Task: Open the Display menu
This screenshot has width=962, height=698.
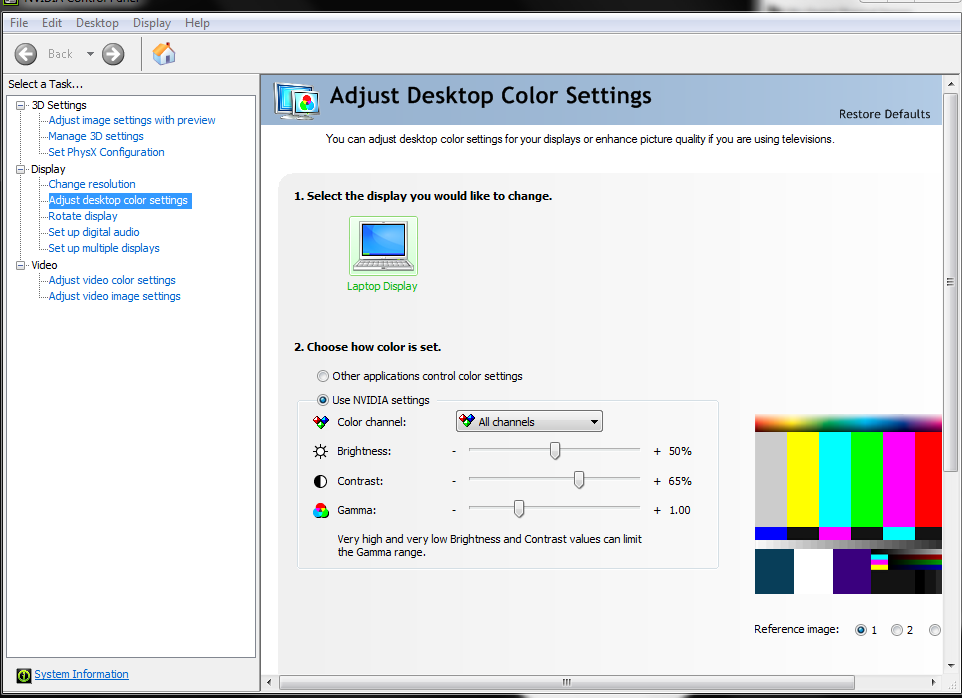Action: [152, 23]
